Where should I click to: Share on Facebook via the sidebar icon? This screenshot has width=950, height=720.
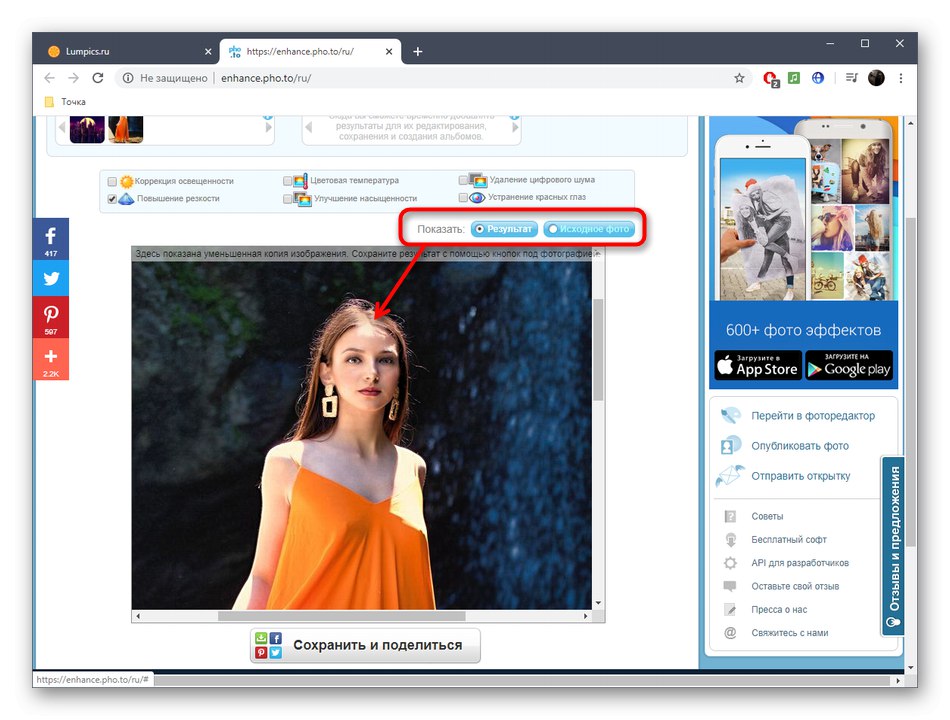(51, 239)
